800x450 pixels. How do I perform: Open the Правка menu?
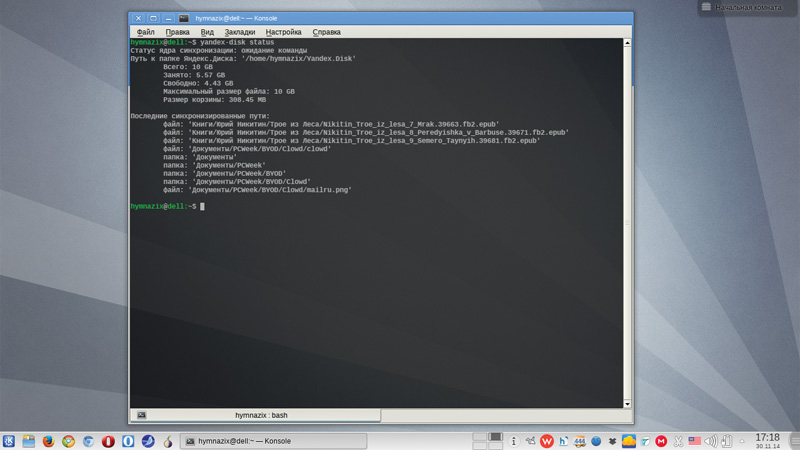(x=178, y=32)
